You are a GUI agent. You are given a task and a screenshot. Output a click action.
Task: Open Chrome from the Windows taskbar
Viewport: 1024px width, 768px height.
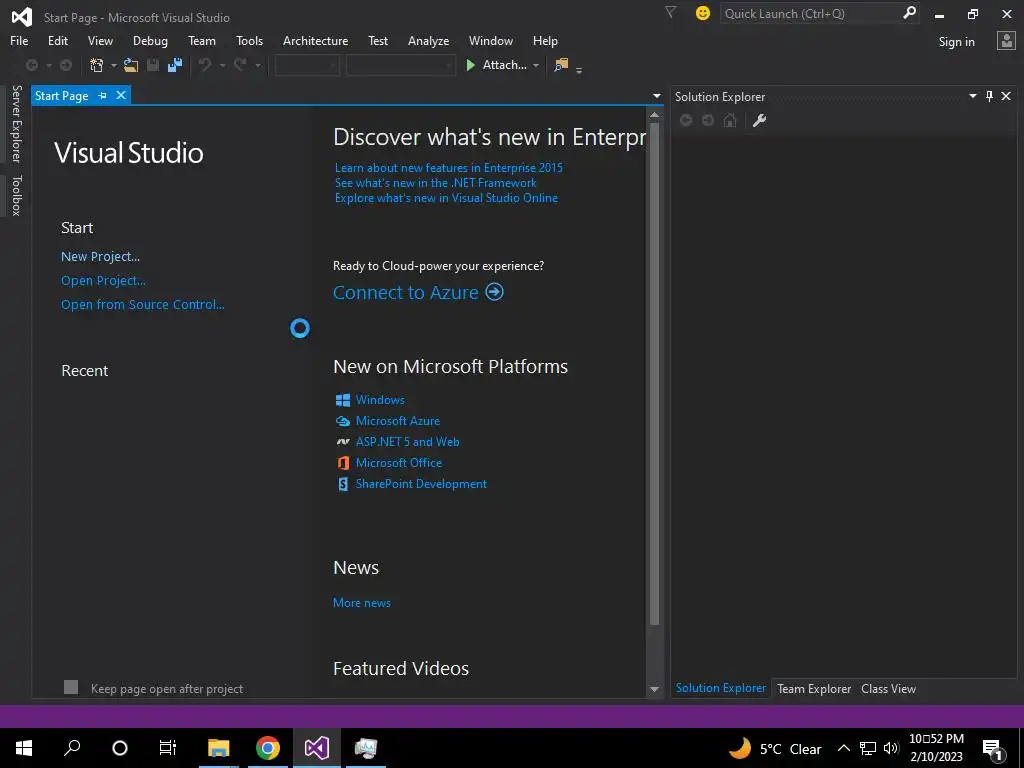268,748
